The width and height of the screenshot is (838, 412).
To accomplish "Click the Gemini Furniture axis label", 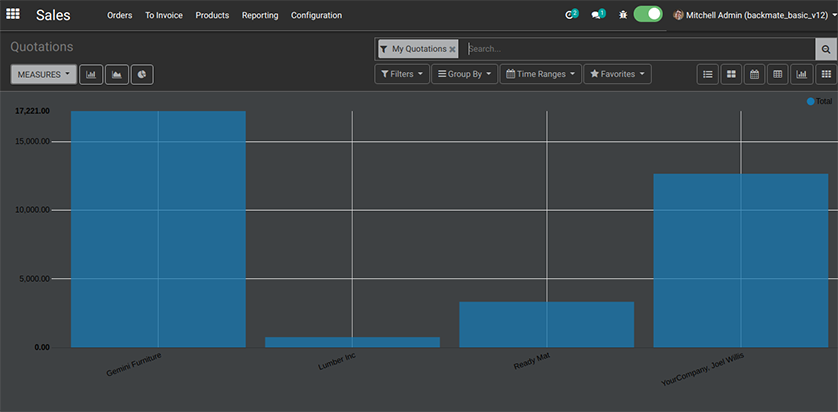I will (134, 364).
